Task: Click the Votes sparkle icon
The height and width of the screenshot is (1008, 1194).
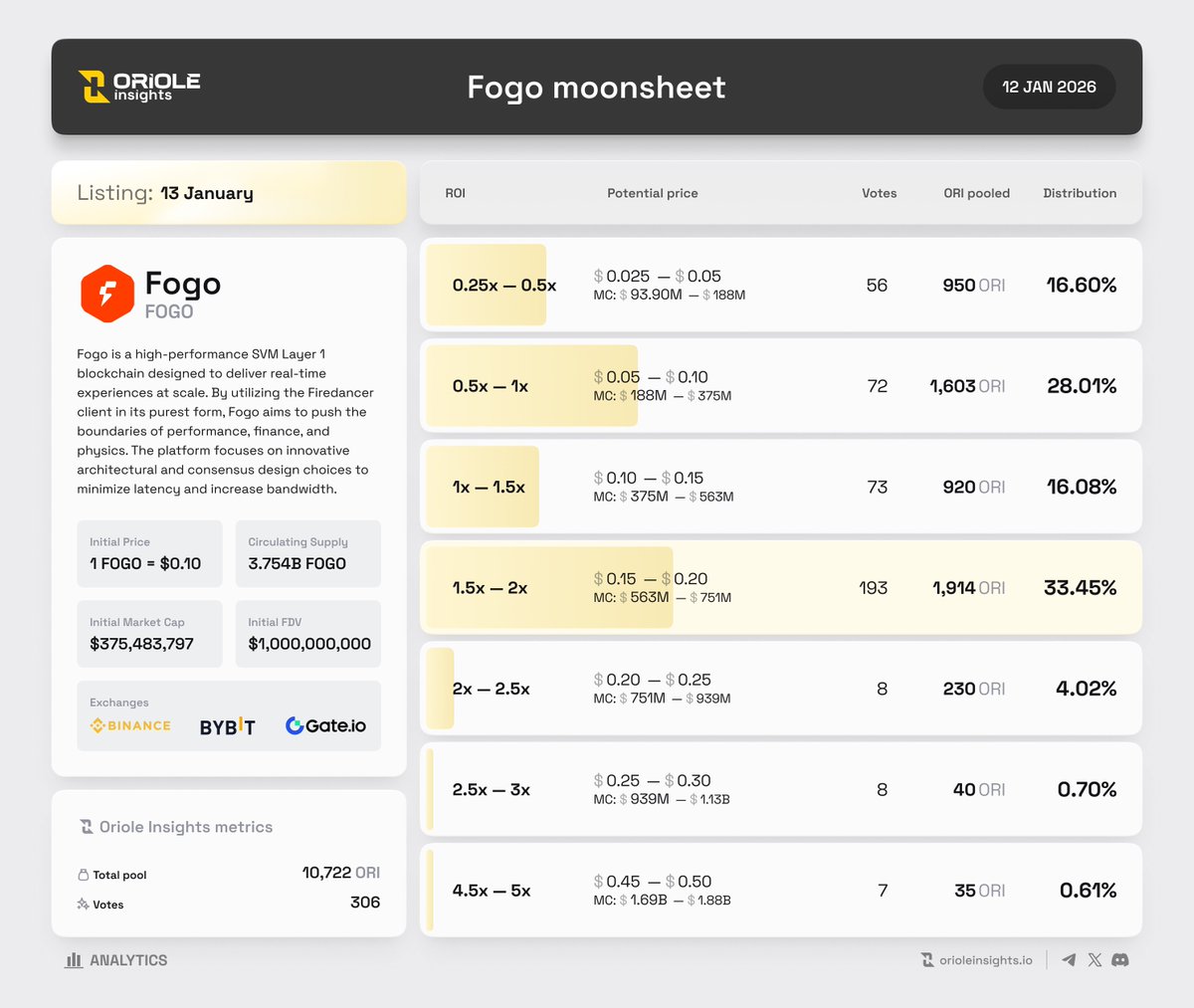Action: tap(83, 905)
